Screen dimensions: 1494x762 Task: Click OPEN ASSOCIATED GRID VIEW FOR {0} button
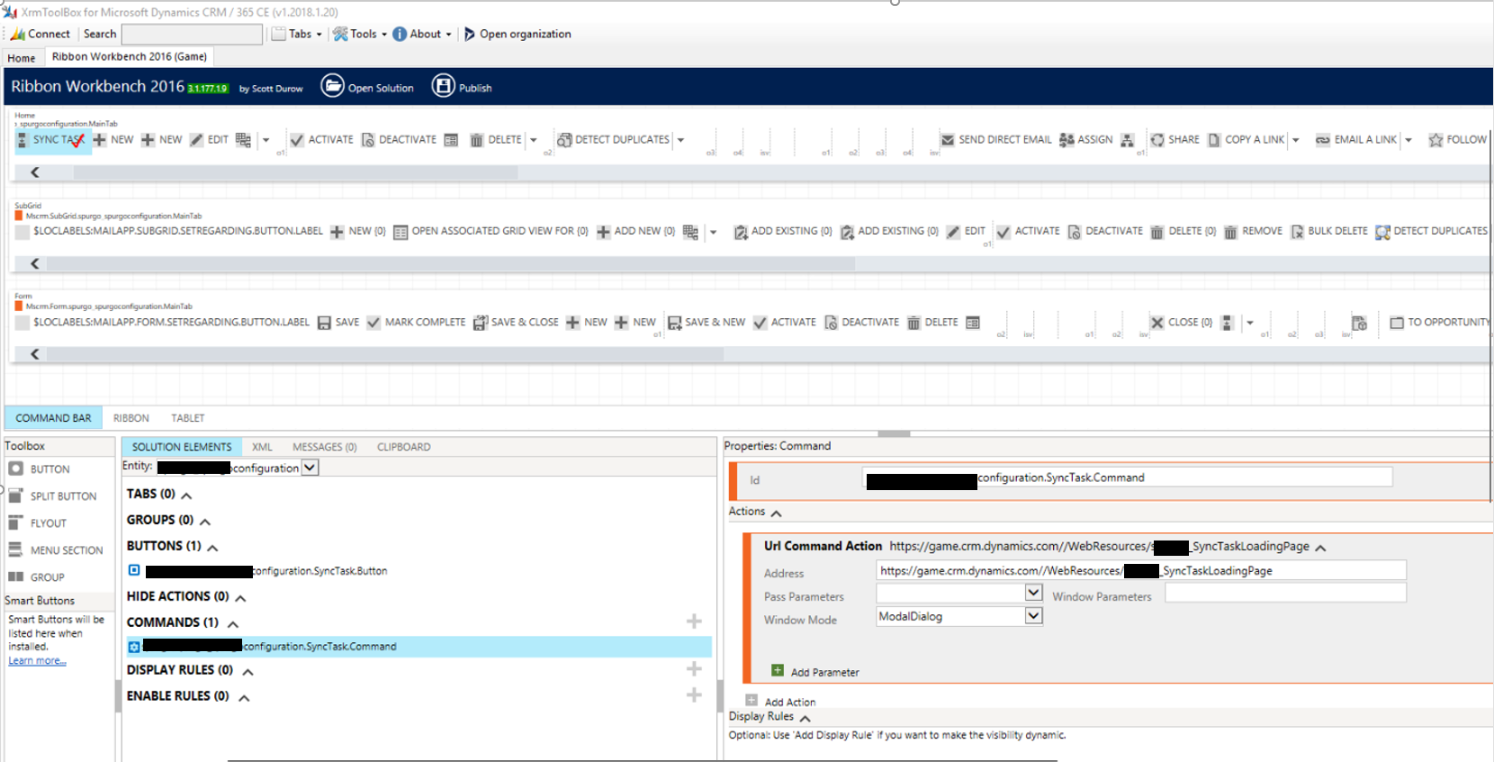tap(490, 231)
